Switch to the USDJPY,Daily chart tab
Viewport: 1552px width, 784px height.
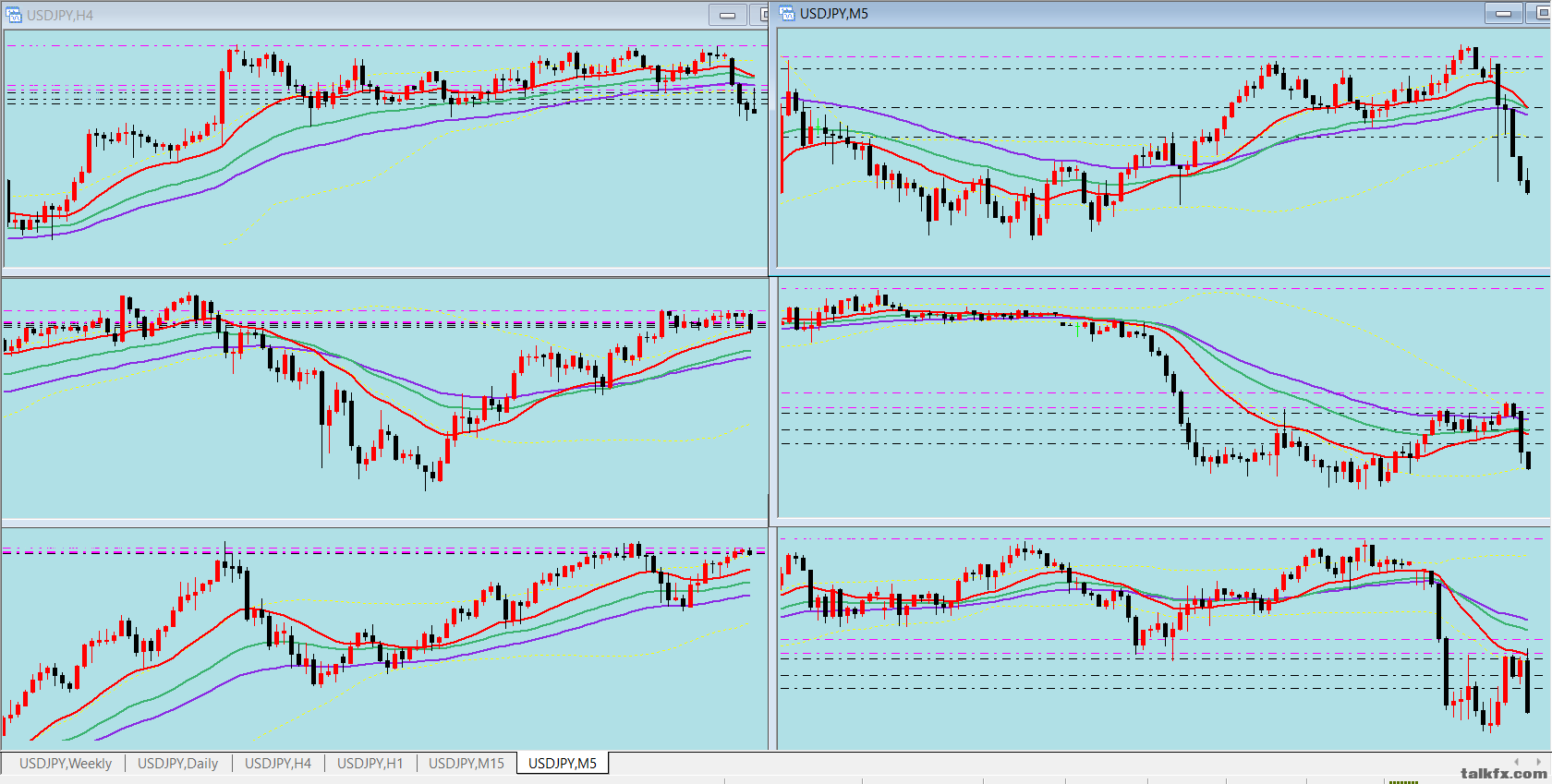(178, 763)
